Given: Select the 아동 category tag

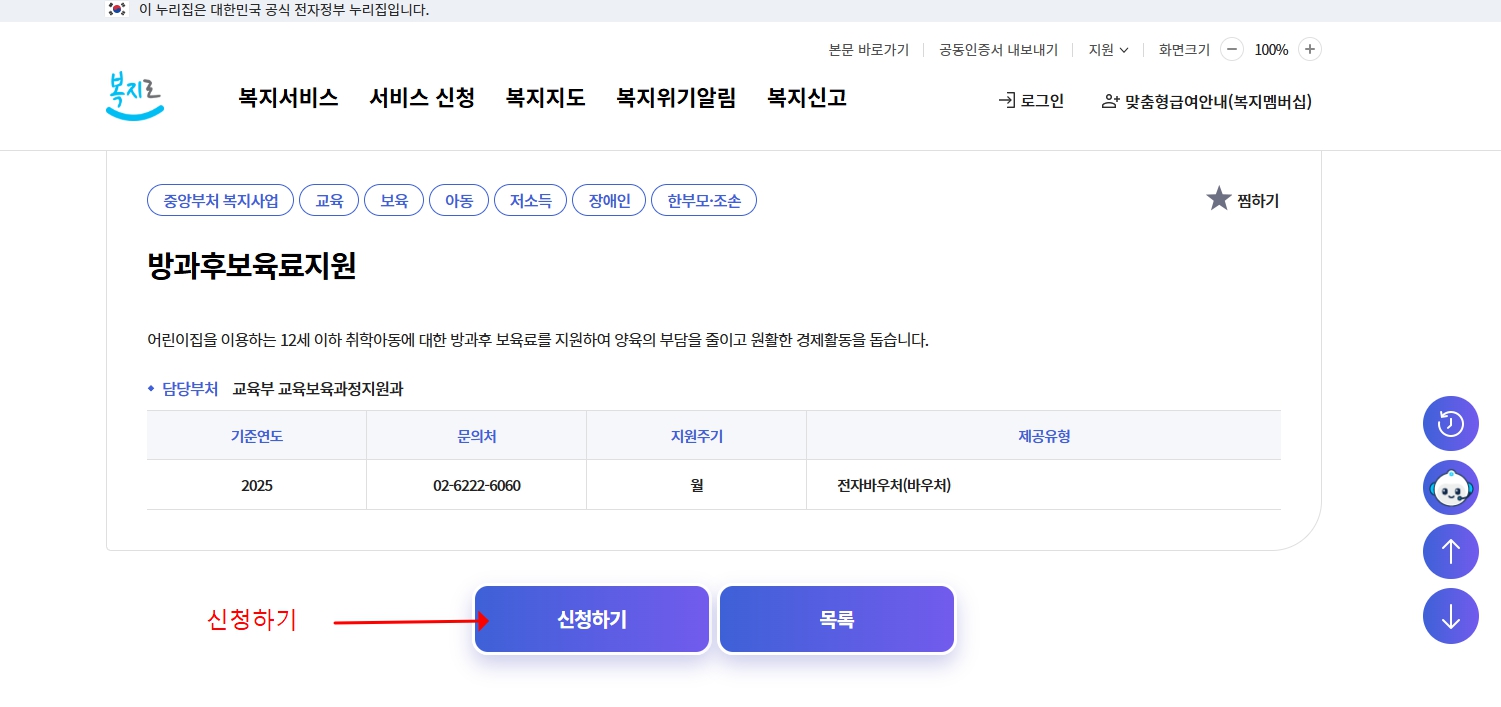Looking at the screenshot, I should (x=458, y=199).
